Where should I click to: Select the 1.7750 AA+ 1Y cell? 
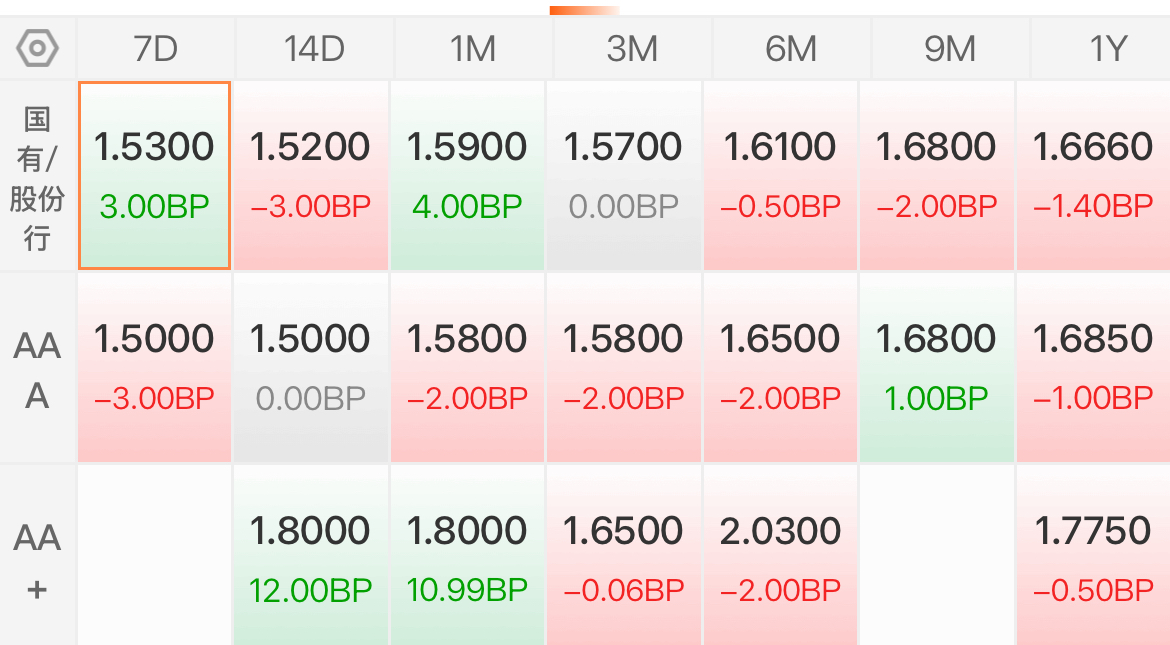1093,556
